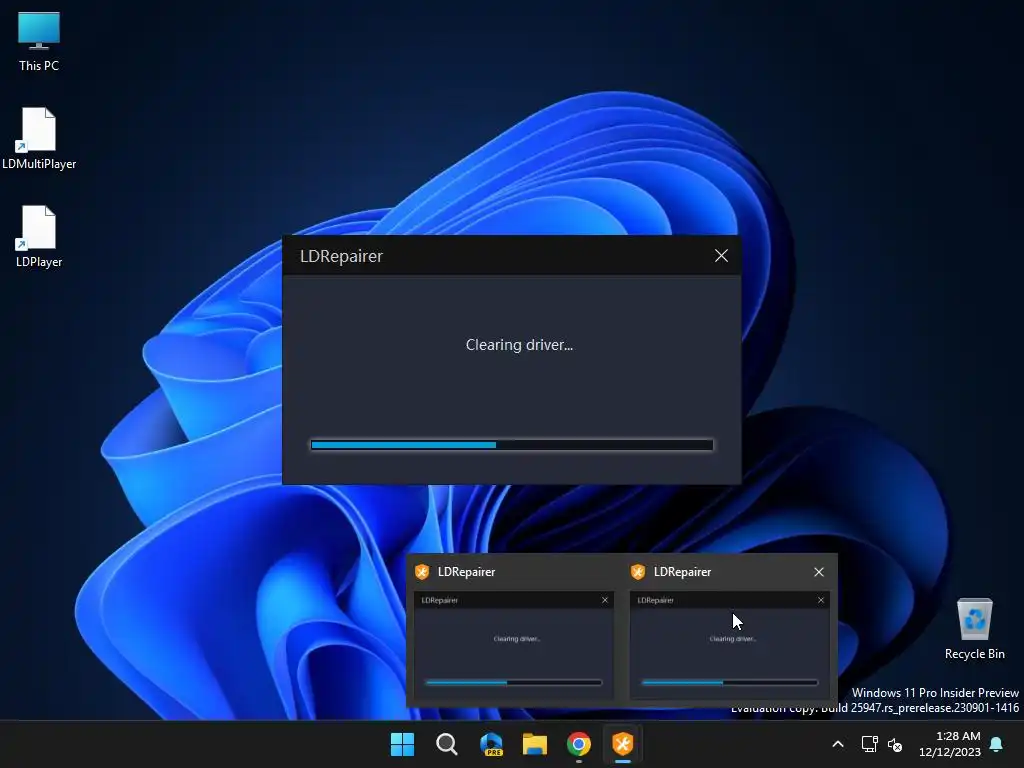Open LDPlayer desktop shortcut
This screenshot has height=768, width=1024.
[x=39, y=236]
